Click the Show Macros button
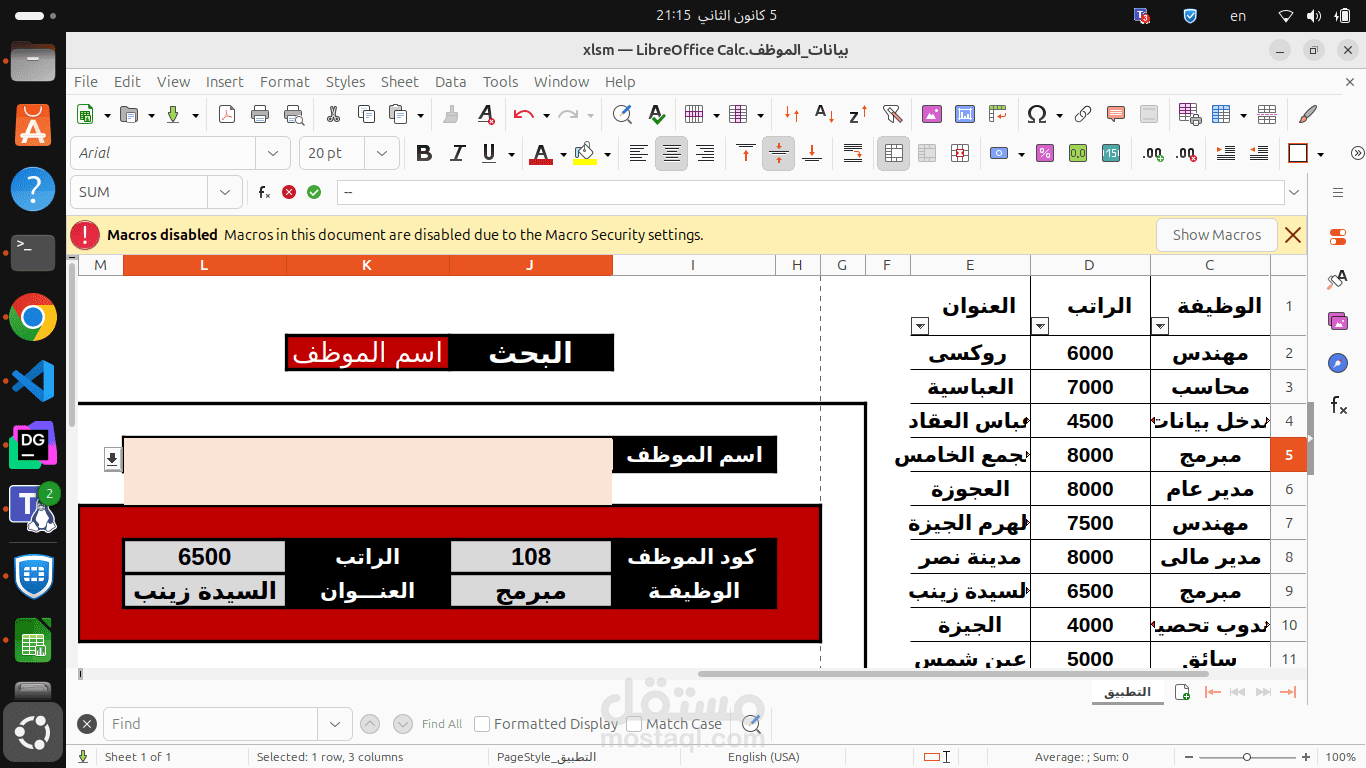 pyautogui.click(x=1217, y=235)
